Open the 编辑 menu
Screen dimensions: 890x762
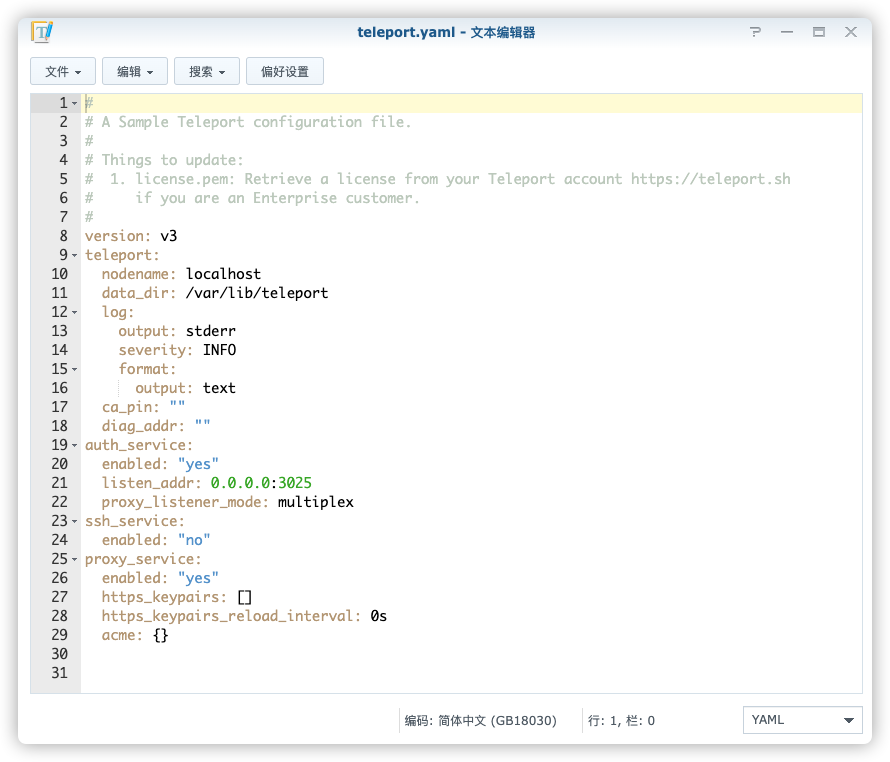click(135, 71)
